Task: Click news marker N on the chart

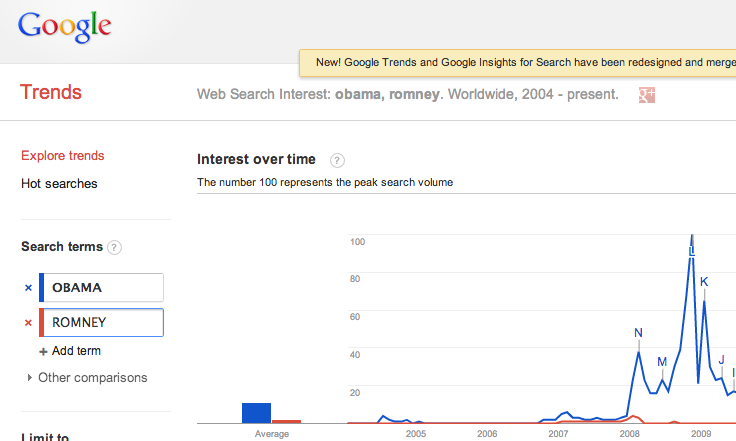Action: pos(639,333)
